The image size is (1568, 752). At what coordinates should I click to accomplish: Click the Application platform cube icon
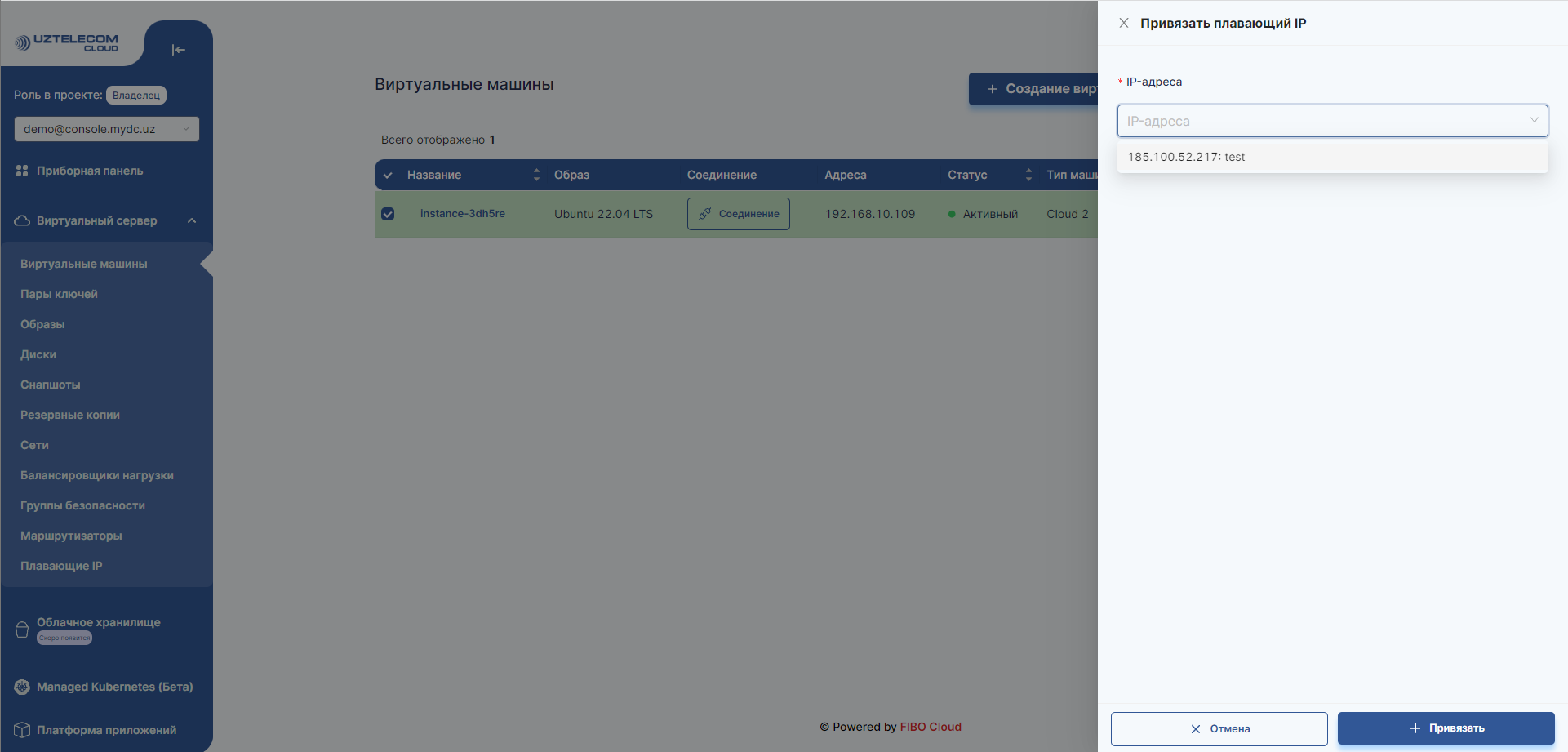(22, 730)
